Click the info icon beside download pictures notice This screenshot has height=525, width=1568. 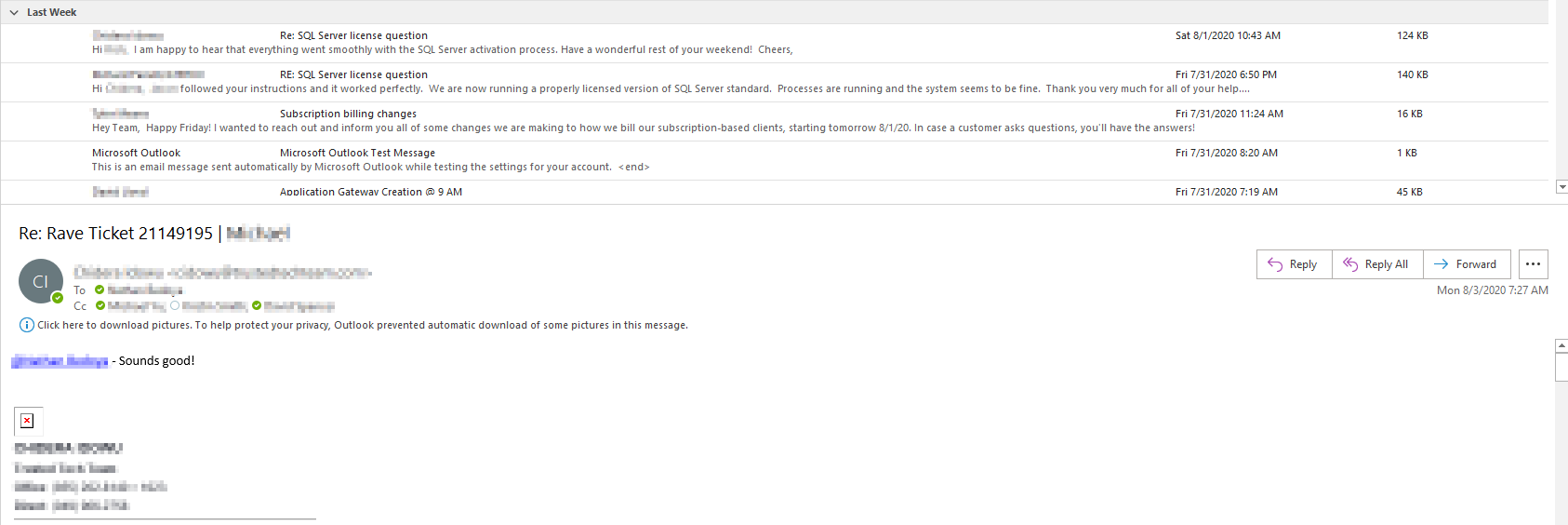click(x=27, y=325)
